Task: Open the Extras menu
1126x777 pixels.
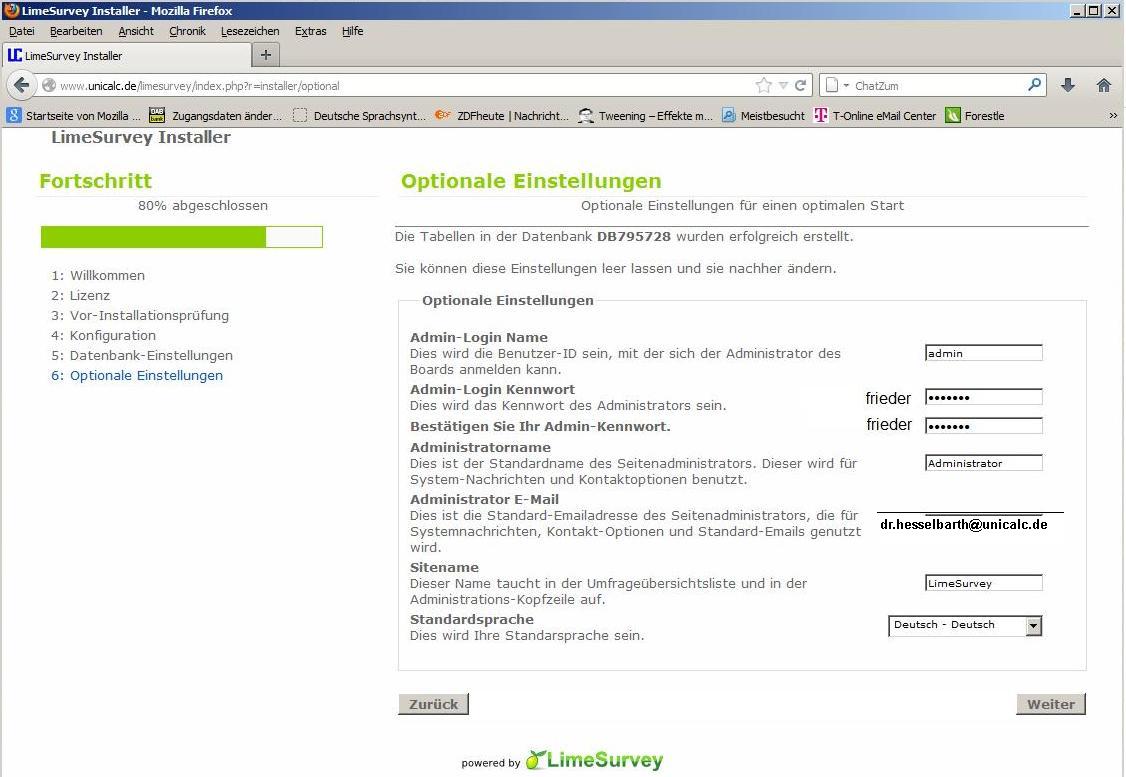Action: (x=310, y=31)
